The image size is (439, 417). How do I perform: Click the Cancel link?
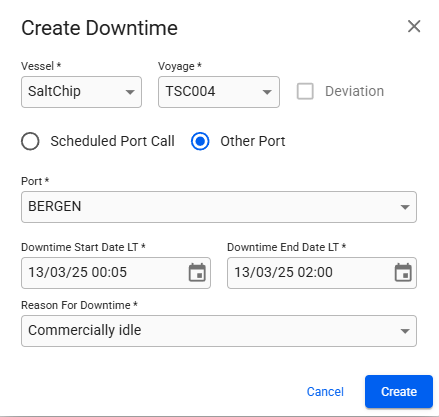(x=325, y=392)
